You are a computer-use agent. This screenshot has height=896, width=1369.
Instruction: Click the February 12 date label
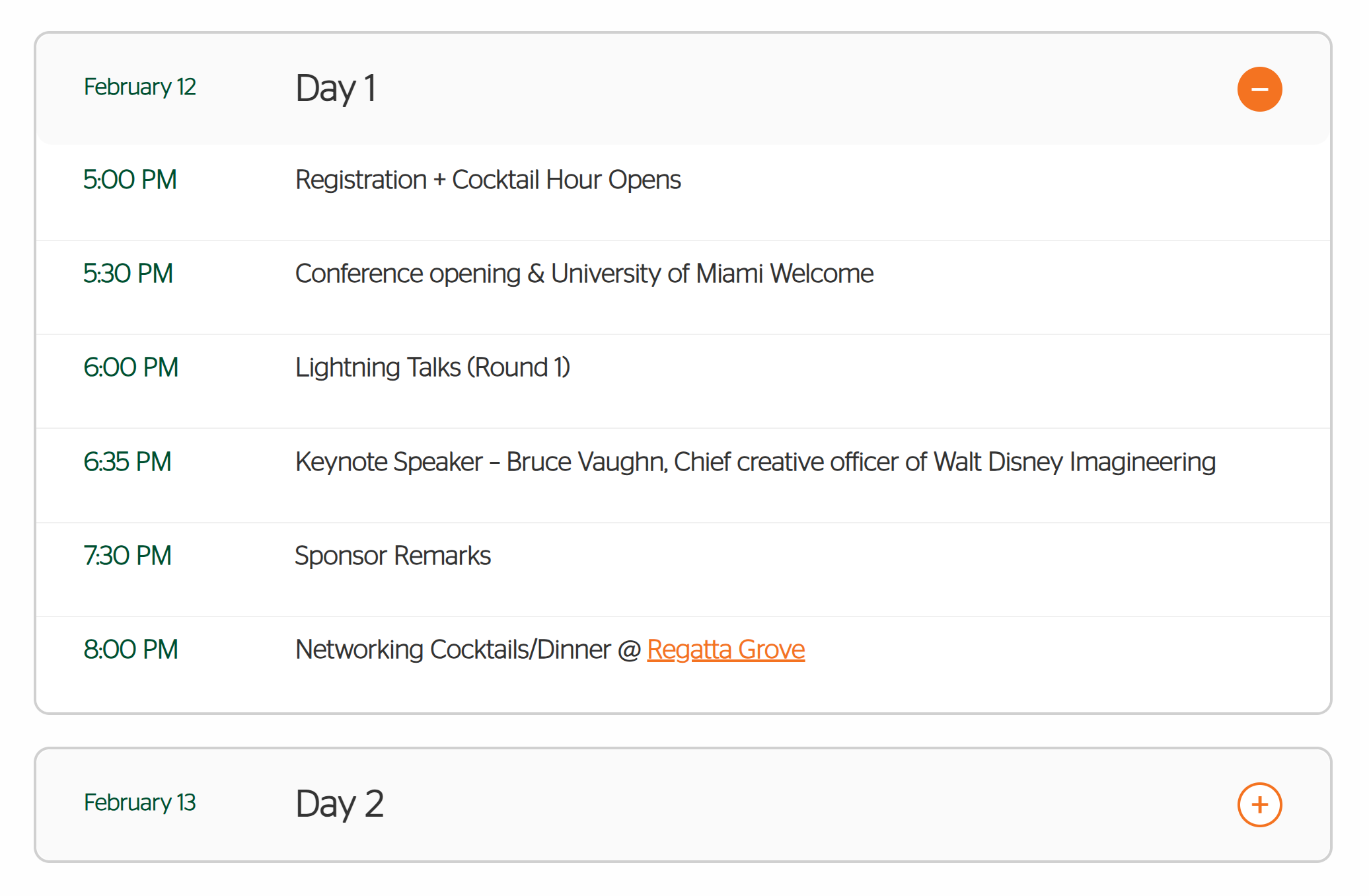pos(139,87)
